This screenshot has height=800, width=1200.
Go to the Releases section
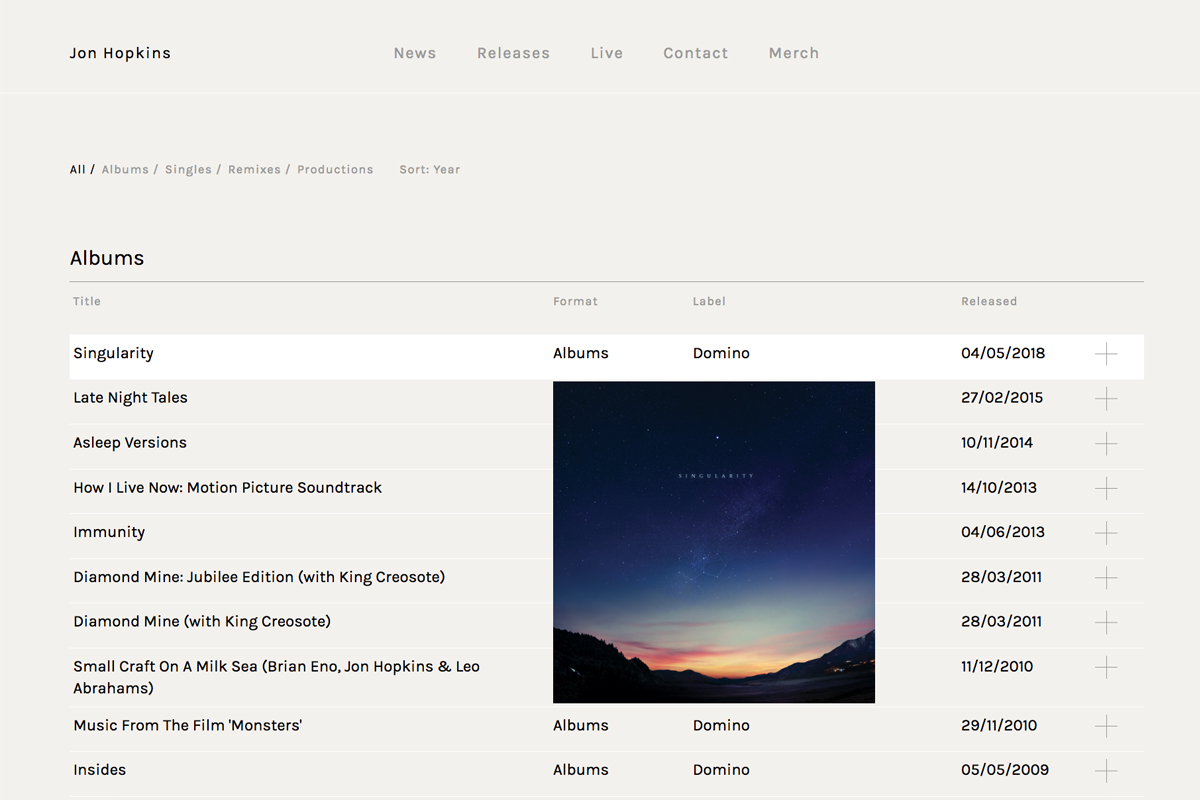pyautogui.click(x=513, y=53)
